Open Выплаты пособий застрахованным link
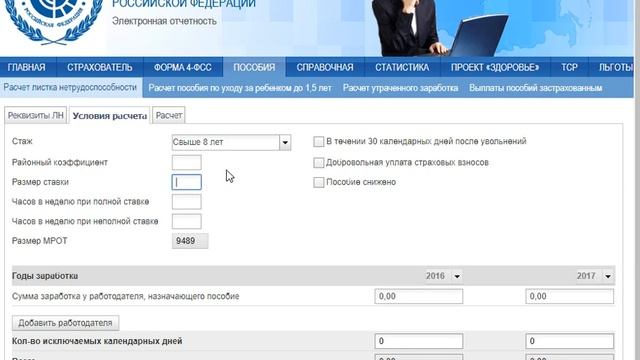This screenshot has width=640, height=360. [536, 88]
